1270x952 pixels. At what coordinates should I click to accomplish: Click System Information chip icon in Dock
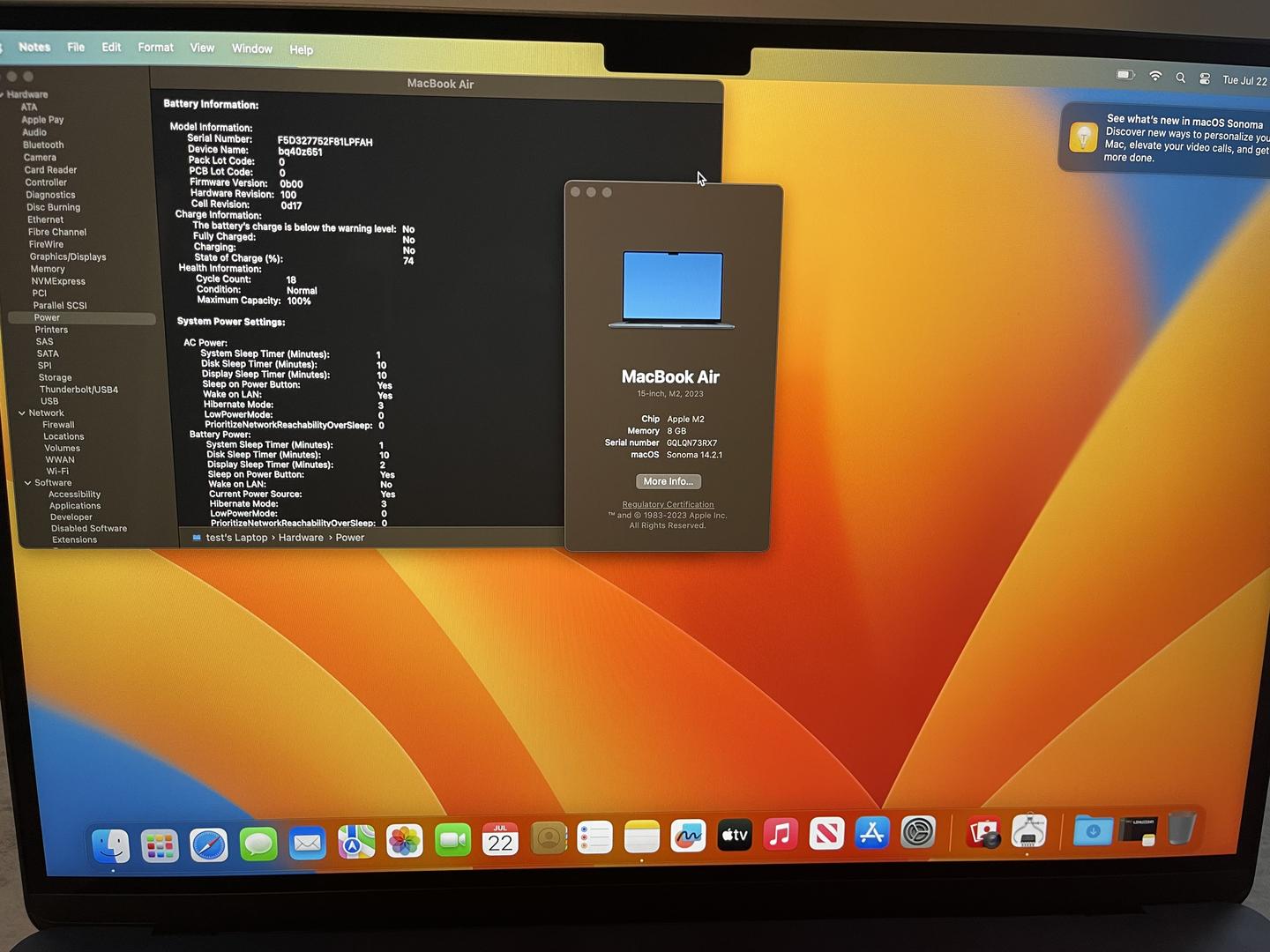coord(1029,830)
